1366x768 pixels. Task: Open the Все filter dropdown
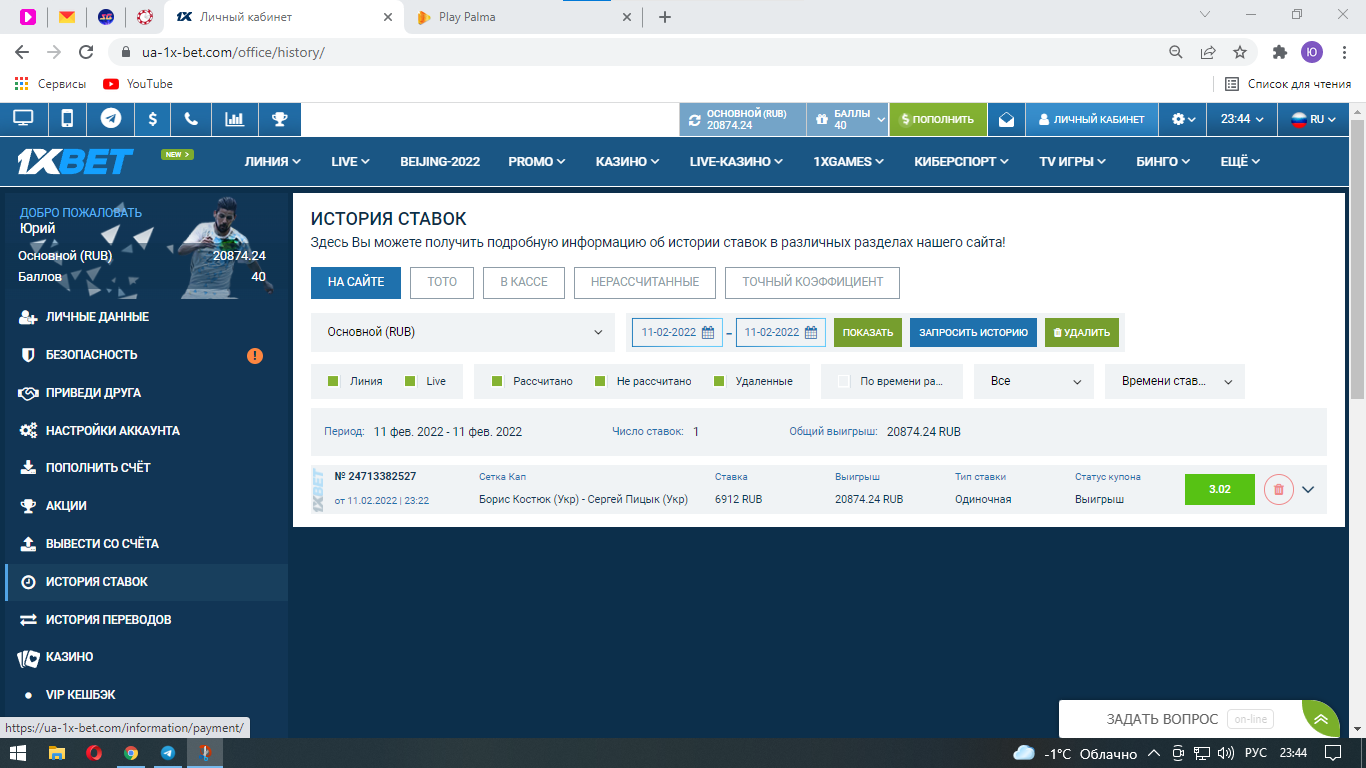point(1035,381)
